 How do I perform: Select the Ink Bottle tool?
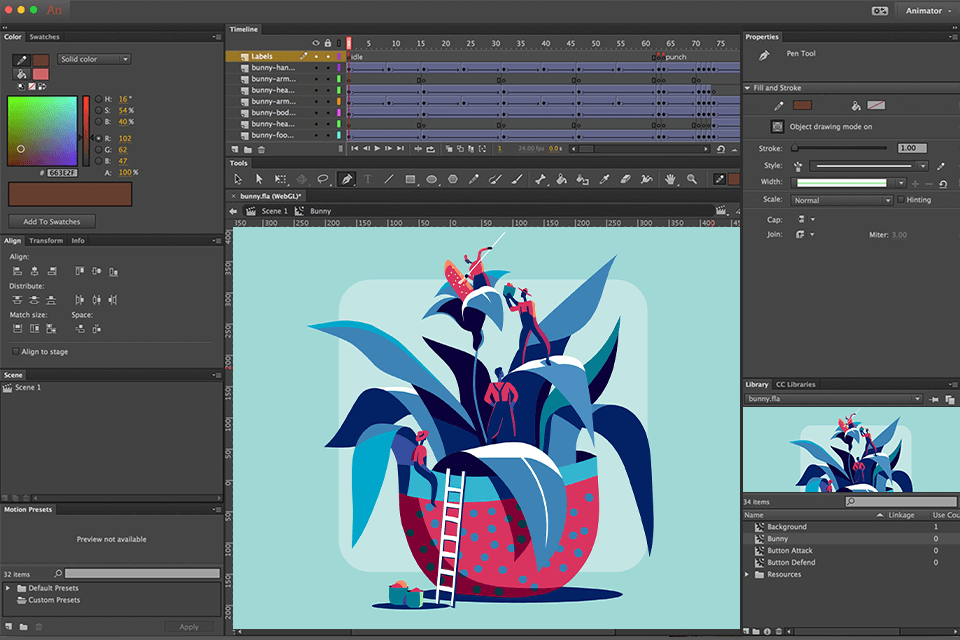(583, 179)
